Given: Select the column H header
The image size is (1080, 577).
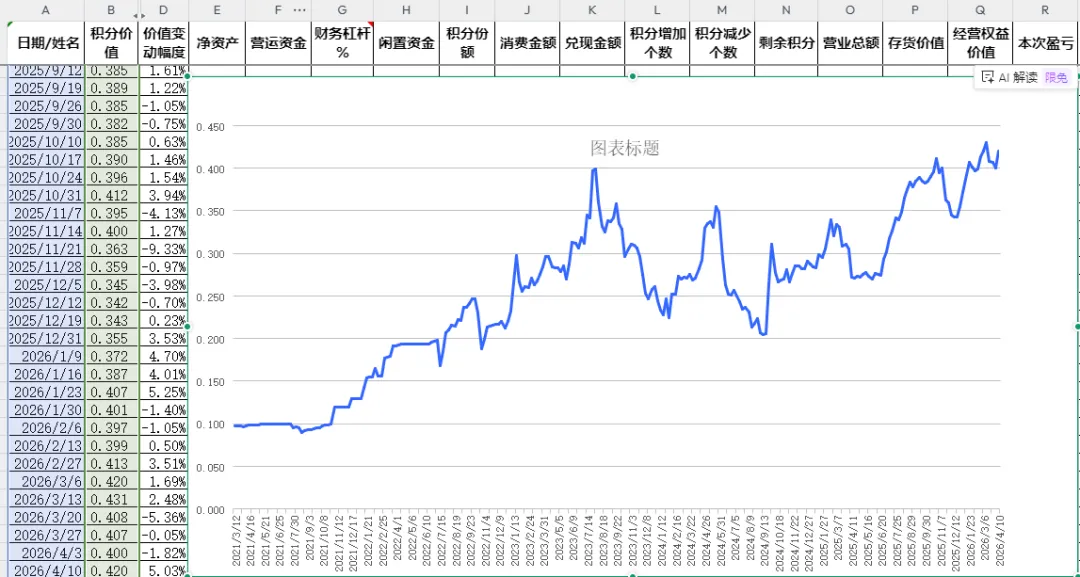Looking at the screenshot, I should click(406, 10).
